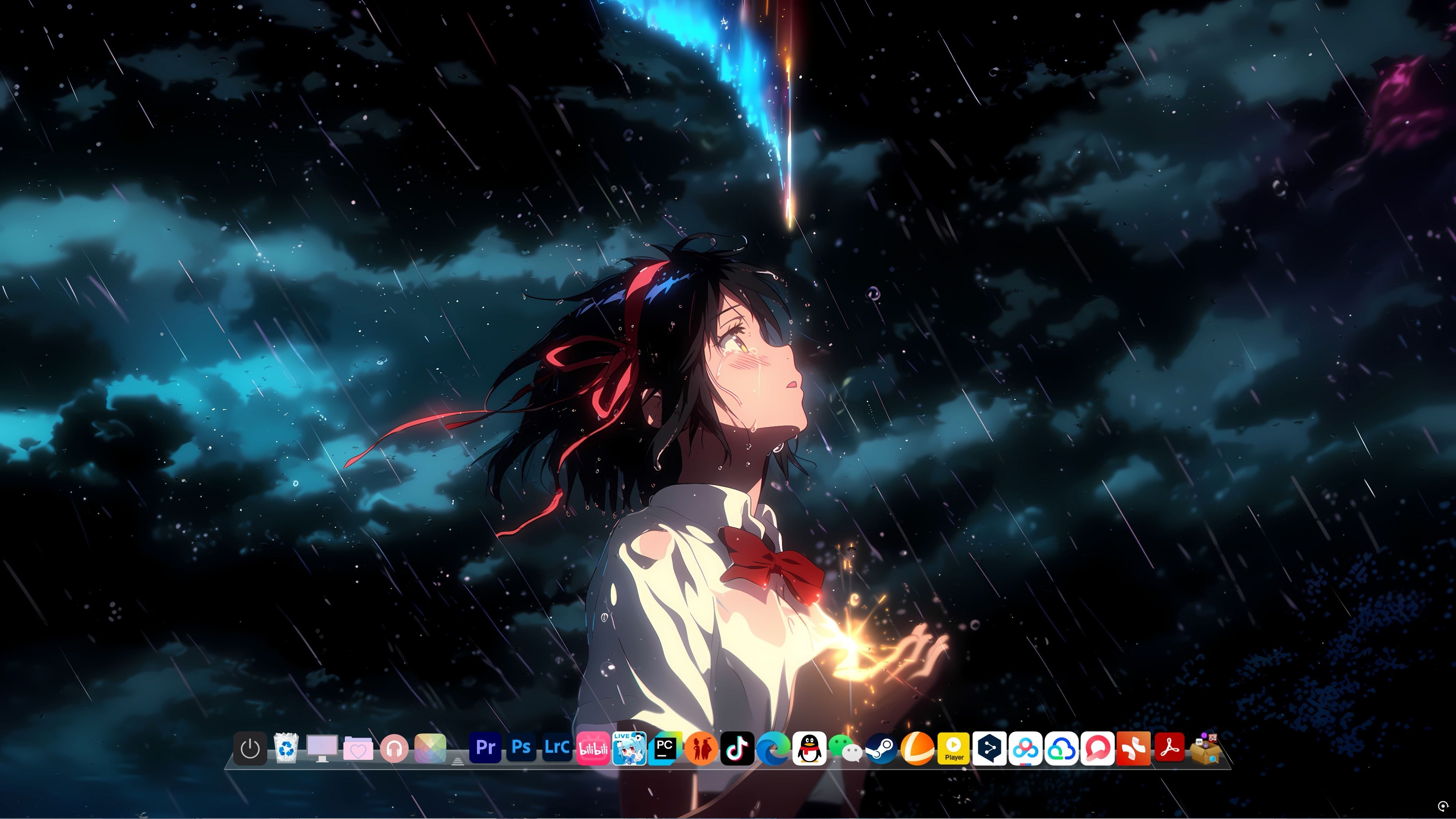Launch TikTok from the dock
The width and height of the screenshot is (1456, 819).
(737, 748)
